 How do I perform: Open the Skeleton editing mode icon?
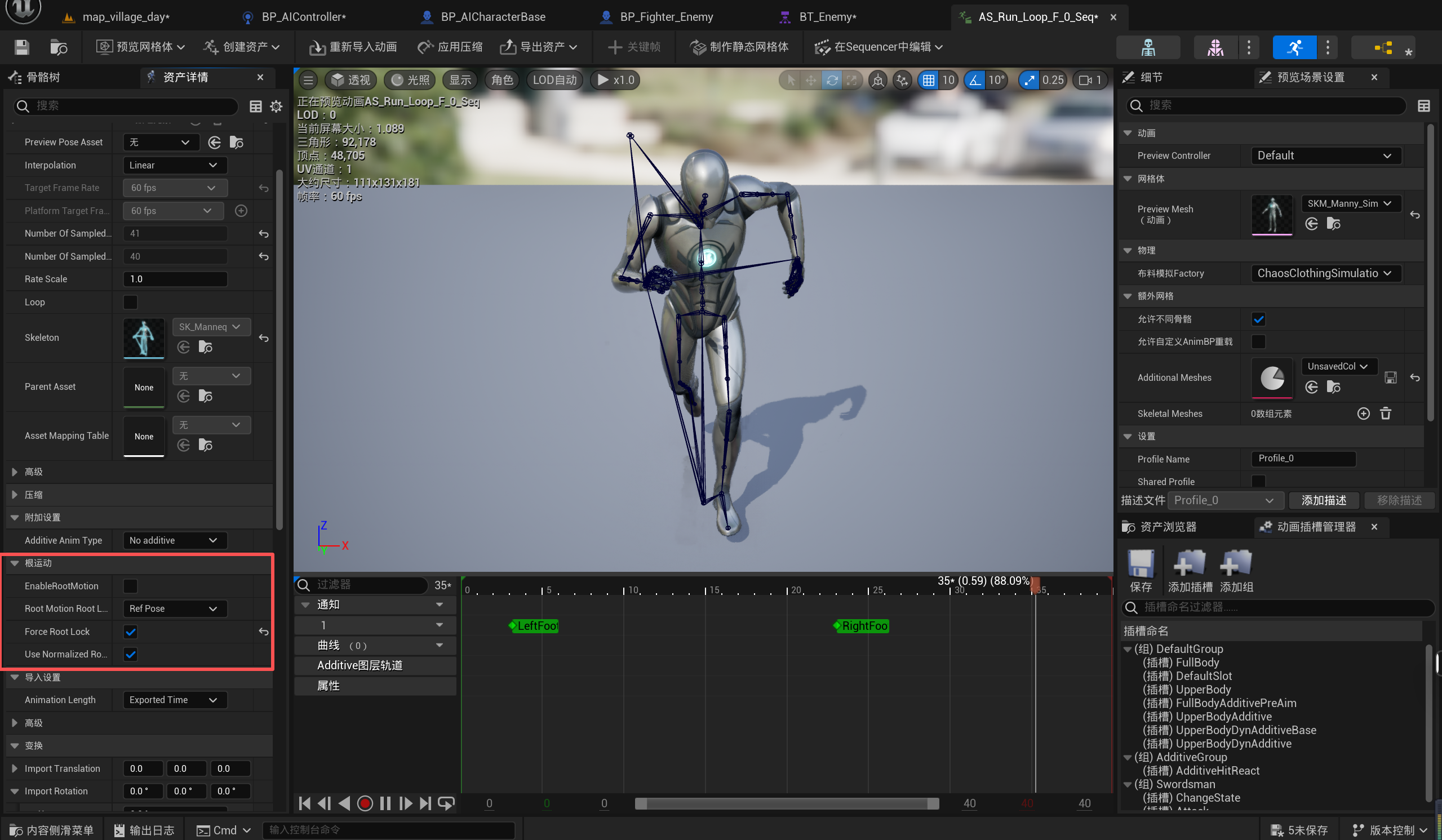click(x=1148, y=47)
